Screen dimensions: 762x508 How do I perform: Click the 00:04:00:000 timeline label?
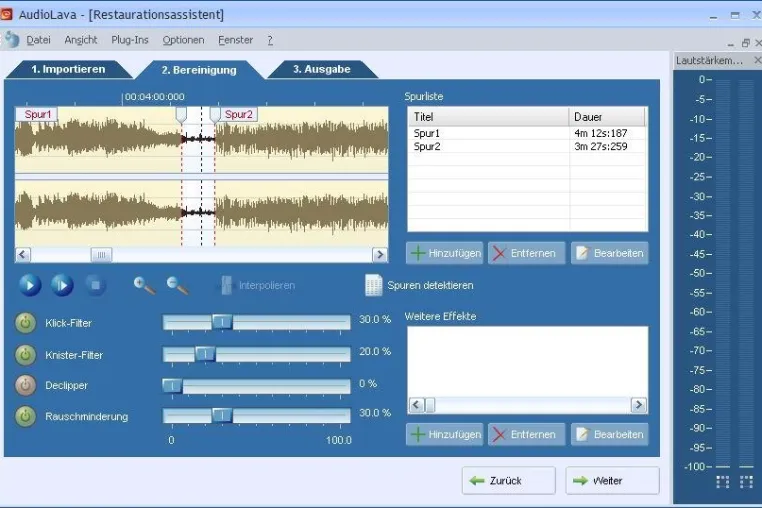[155, 97]
